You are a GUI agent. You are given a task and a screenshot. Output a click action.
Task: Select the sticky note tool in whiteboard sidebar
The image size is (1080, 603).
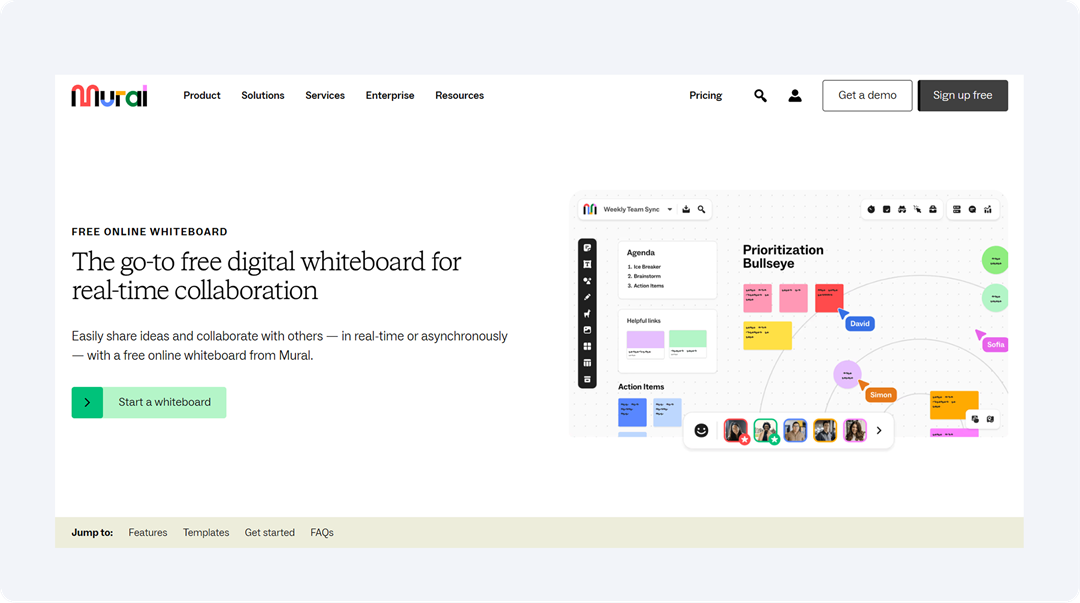pyautogui.click(x=588, y=248)
